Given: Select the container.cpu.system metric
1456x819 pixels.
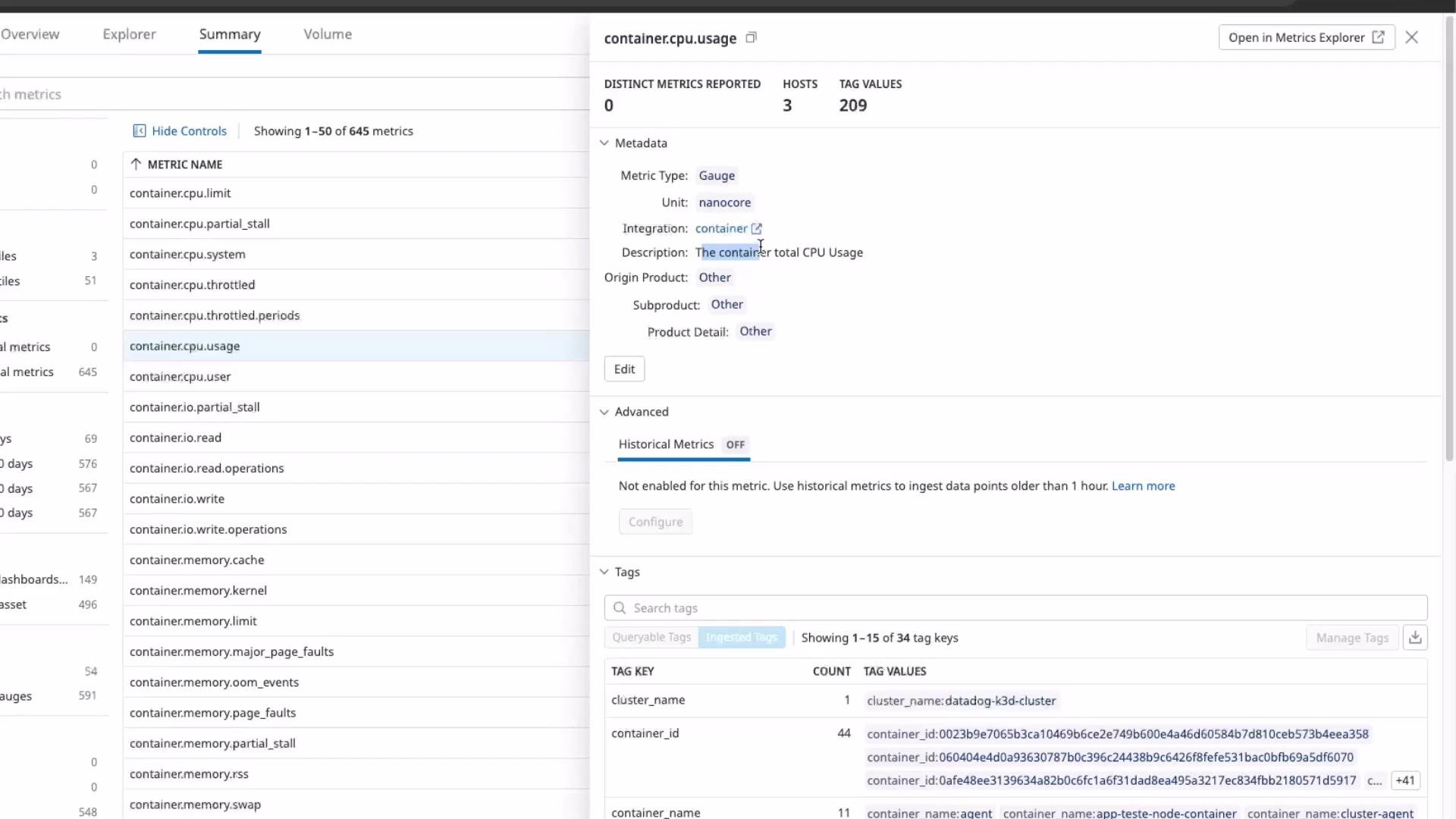Looking at the screenshot, I should [356, 254].
